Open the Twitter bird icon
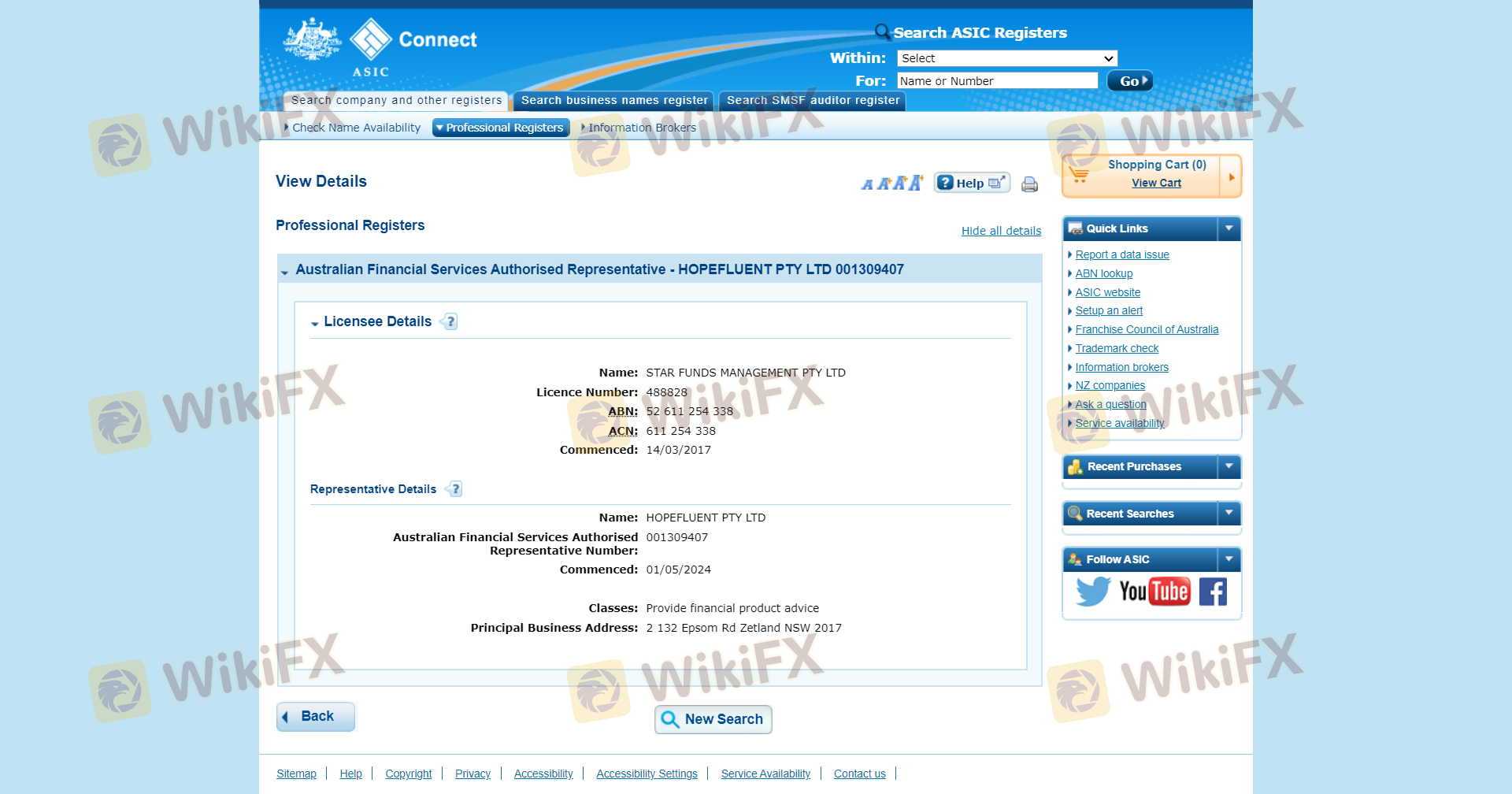 tap(1092, 591)
